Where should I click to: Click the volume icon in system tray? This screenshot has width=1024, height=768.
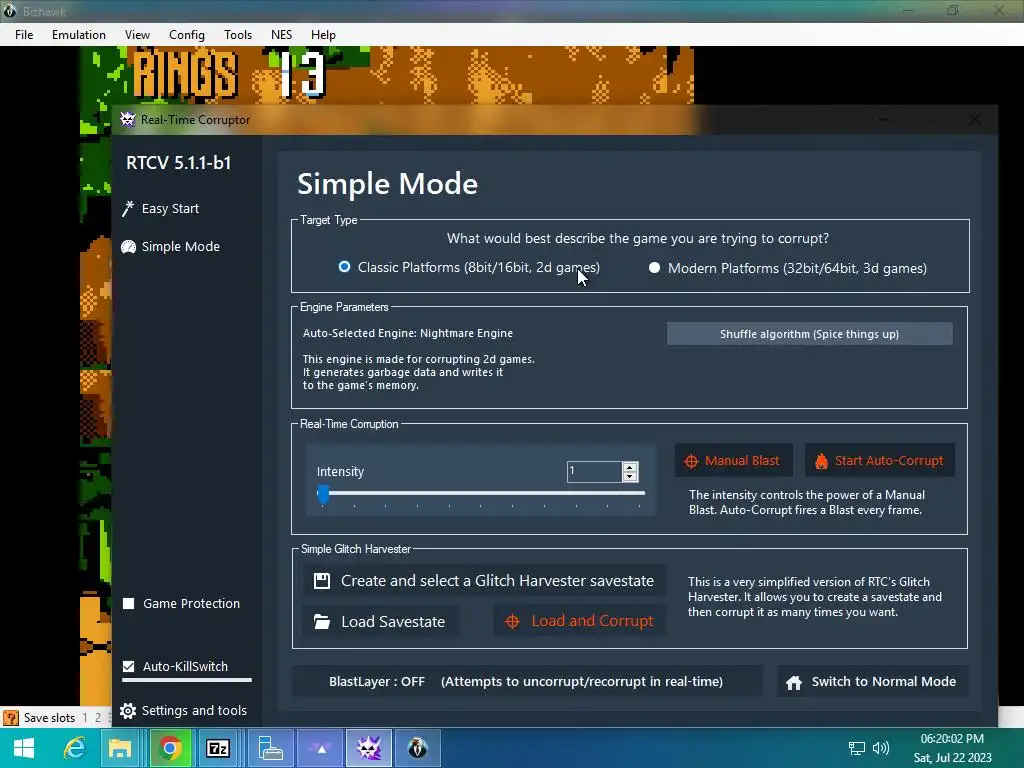(x=880, y=748)
